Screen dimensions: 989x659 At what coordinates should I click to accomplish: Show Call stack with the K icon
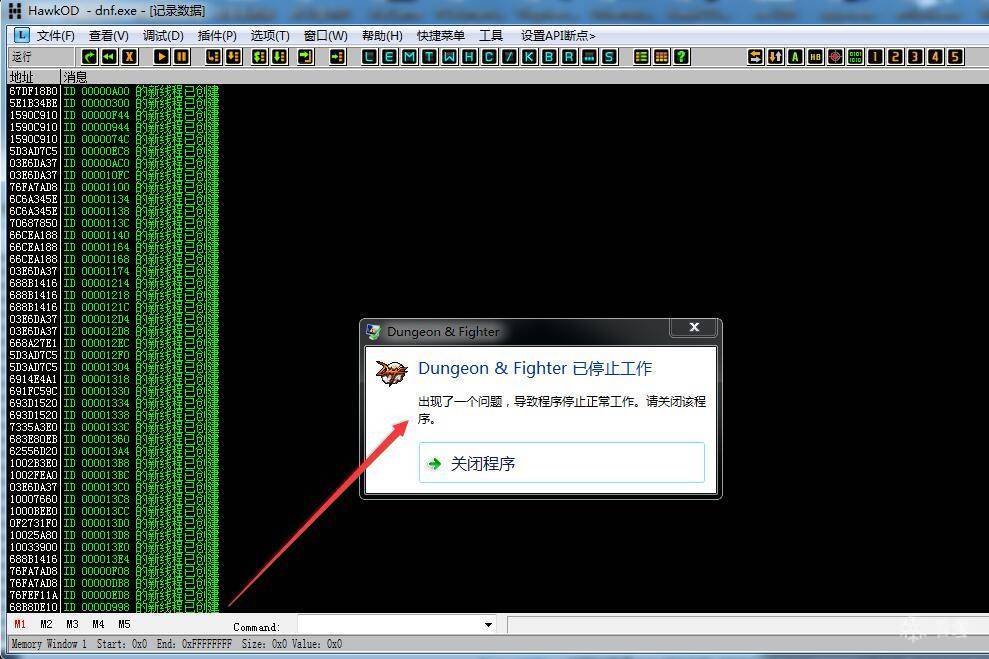pyautogui.click(x=529, y=57)
